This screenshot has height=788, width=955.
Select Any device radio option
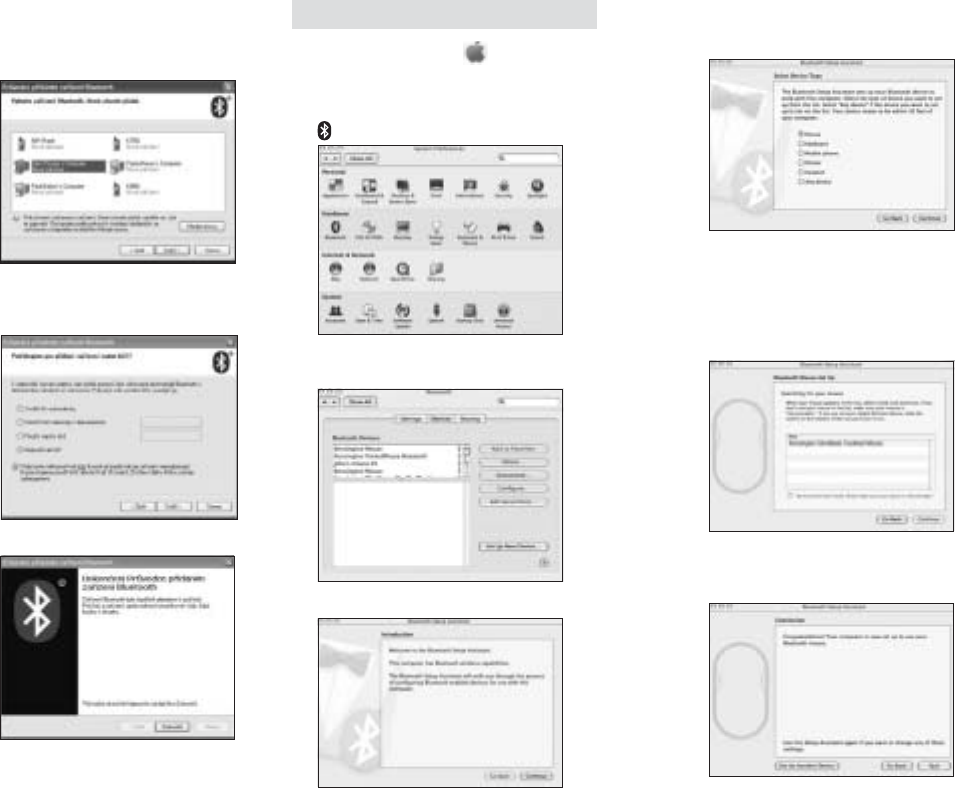pos(801,181)
